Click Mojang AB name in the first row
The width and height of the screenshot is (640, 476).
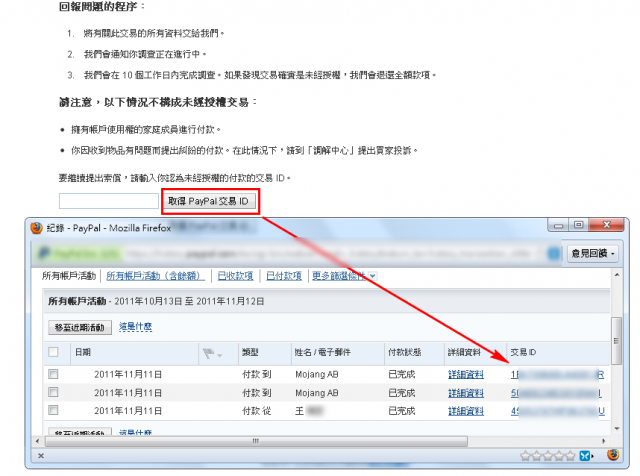(x=317, y=375)
